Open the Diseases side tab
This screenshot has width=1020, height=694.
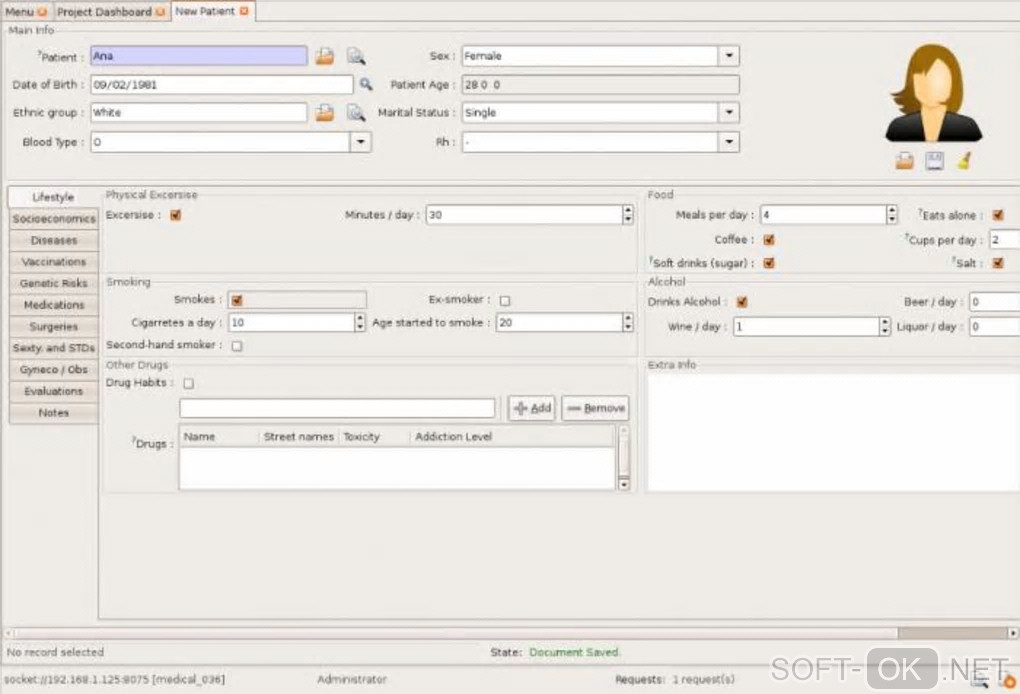tap(53, 240)
